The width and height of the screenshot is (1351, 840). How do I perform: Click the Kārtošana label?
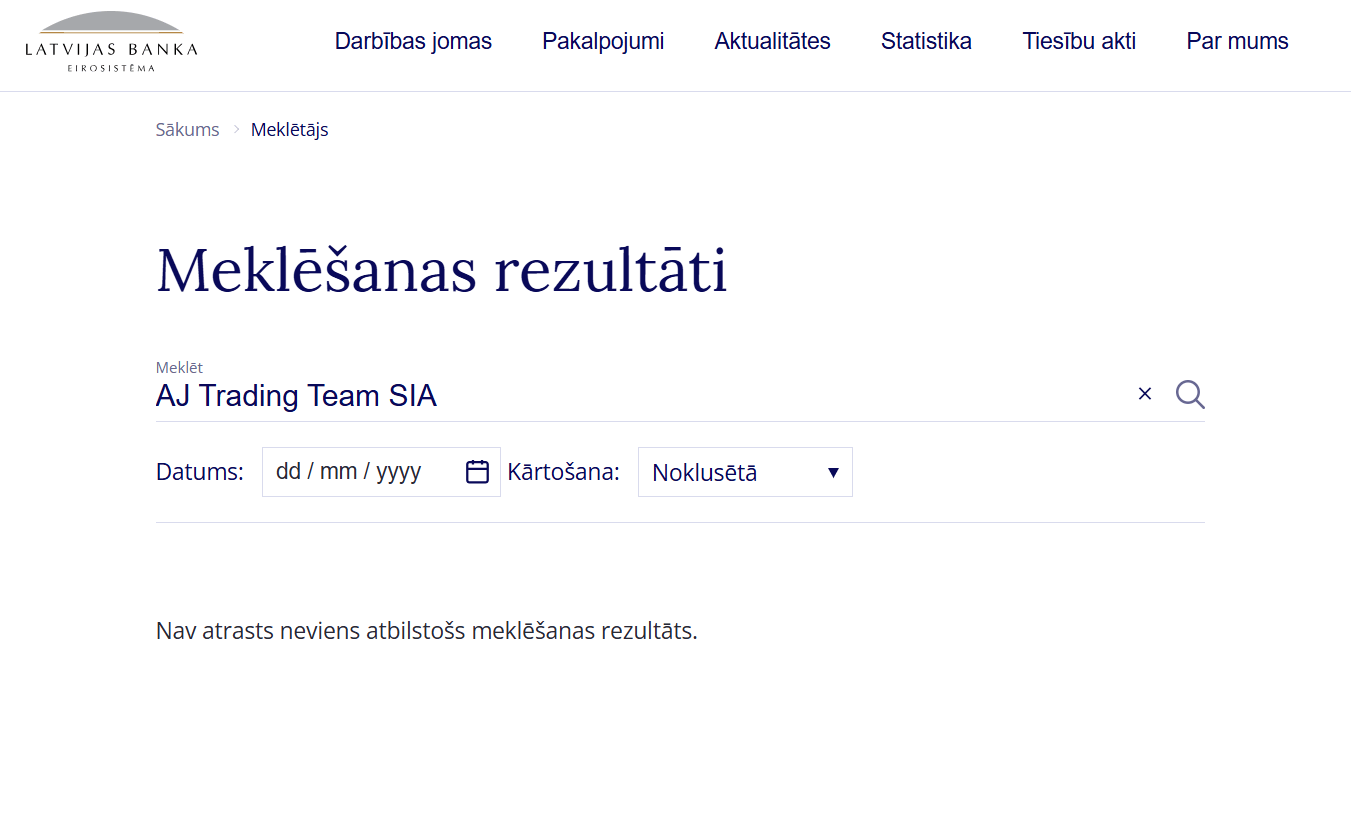pos(564,472)
